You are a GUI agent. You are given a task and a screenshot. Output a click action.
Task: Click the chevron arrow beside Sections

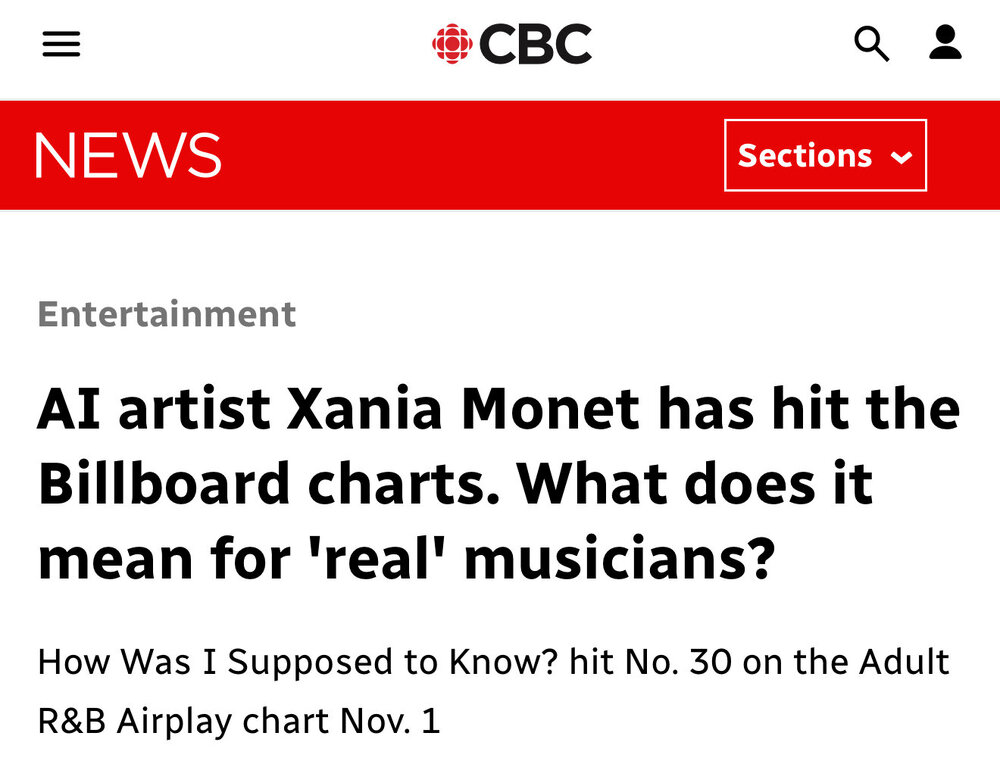point(901,157)
